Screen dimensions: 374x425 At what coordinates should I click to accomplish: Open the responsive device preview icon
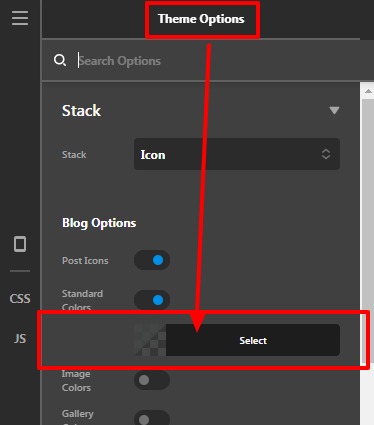[x=20, y=244]
